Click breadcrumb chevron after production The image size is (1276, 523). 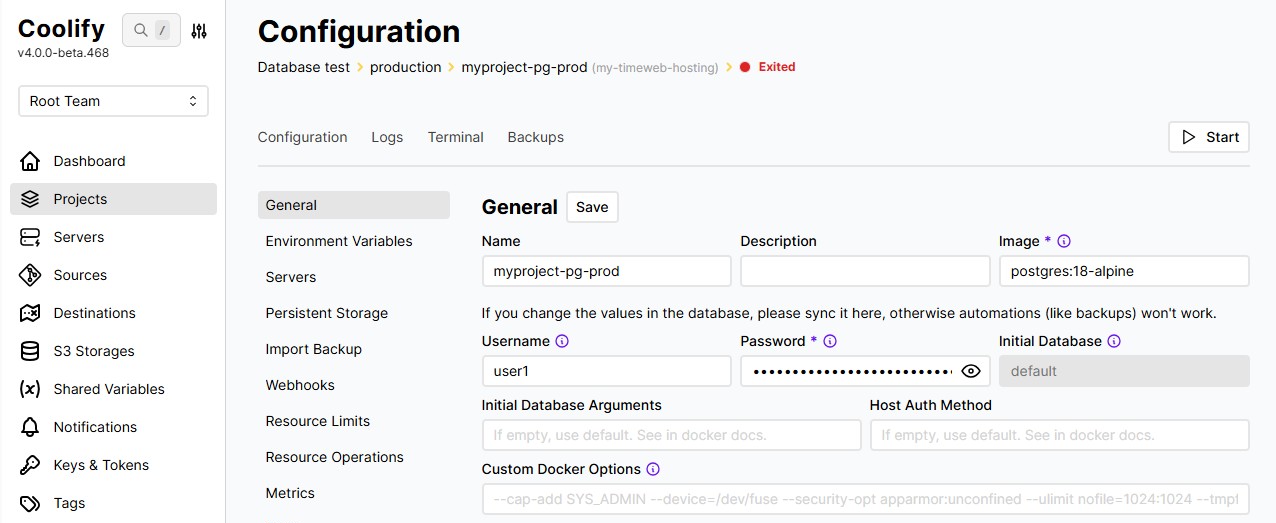451,67
